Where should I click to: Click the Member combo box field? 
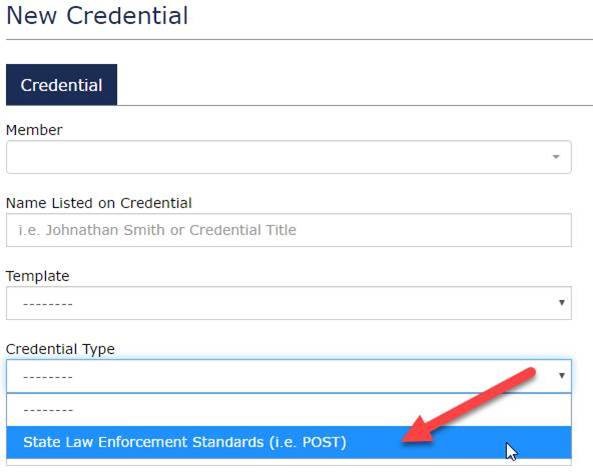(289, 157)
